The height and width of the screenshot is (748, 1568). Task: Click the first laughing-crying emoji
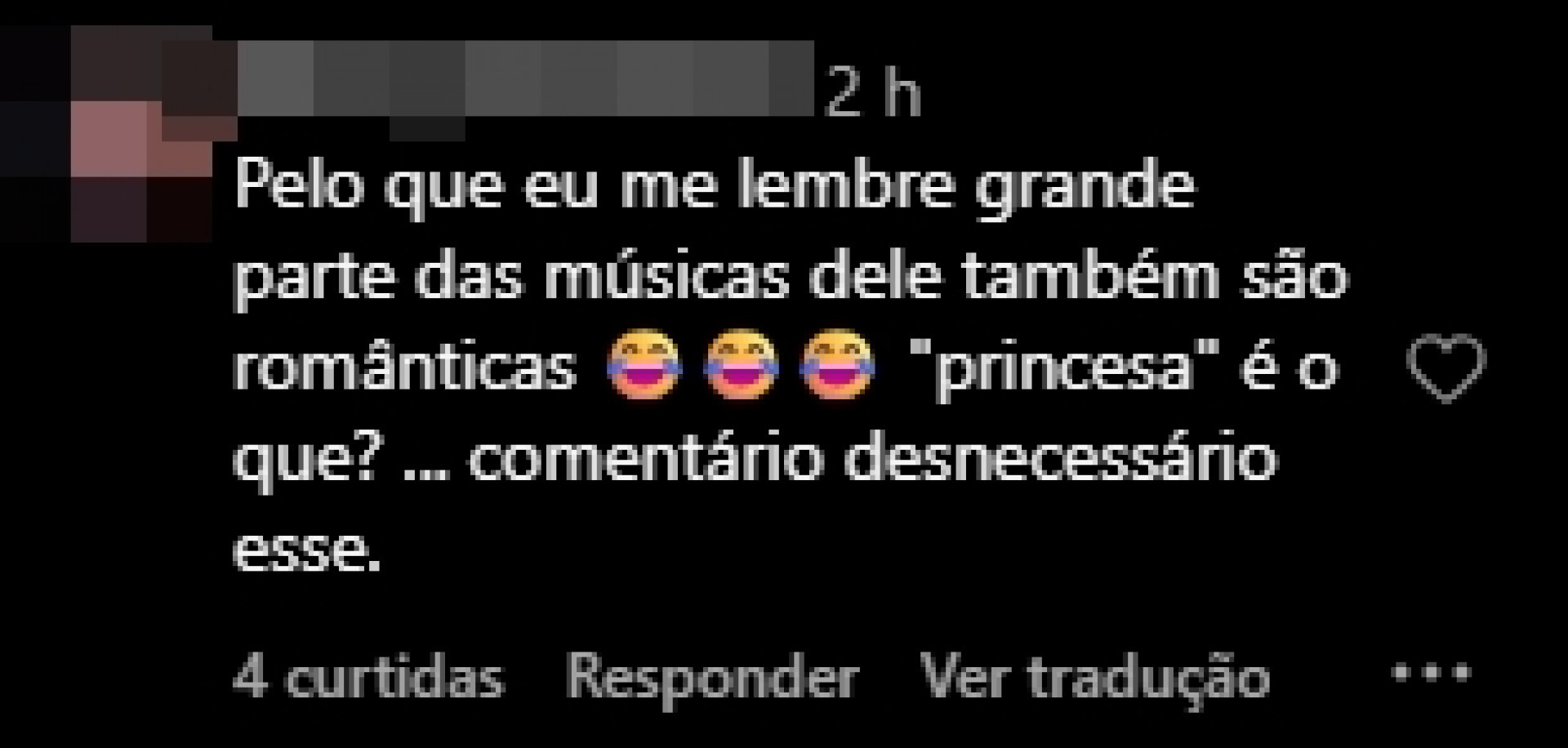pyautogui.click(x=644, y=365)
